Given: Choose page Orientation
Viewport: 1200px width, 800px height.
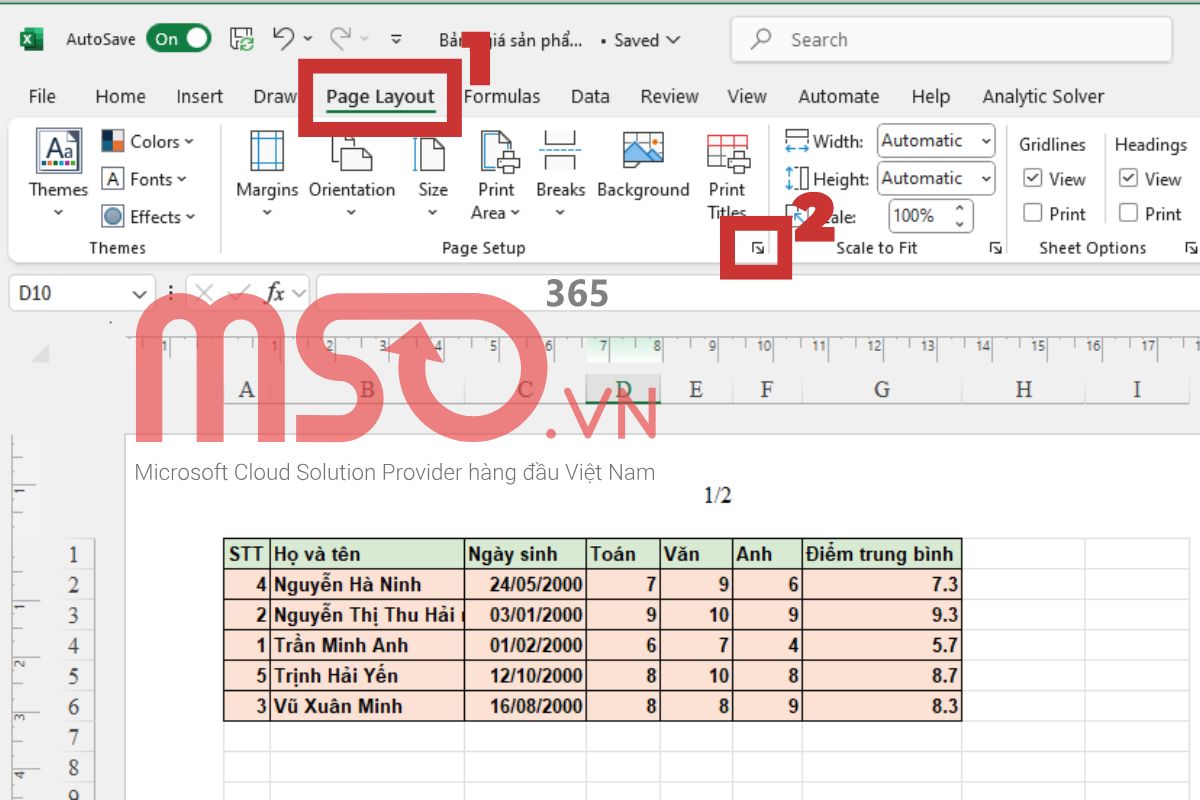Looking at the screenshot, I should (351, 175).
